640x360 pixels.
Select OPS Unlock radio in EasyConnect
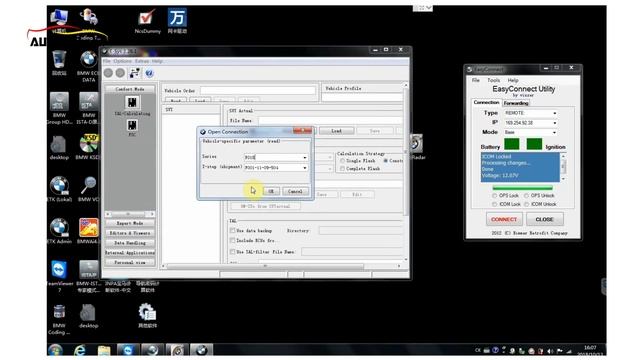526,196
